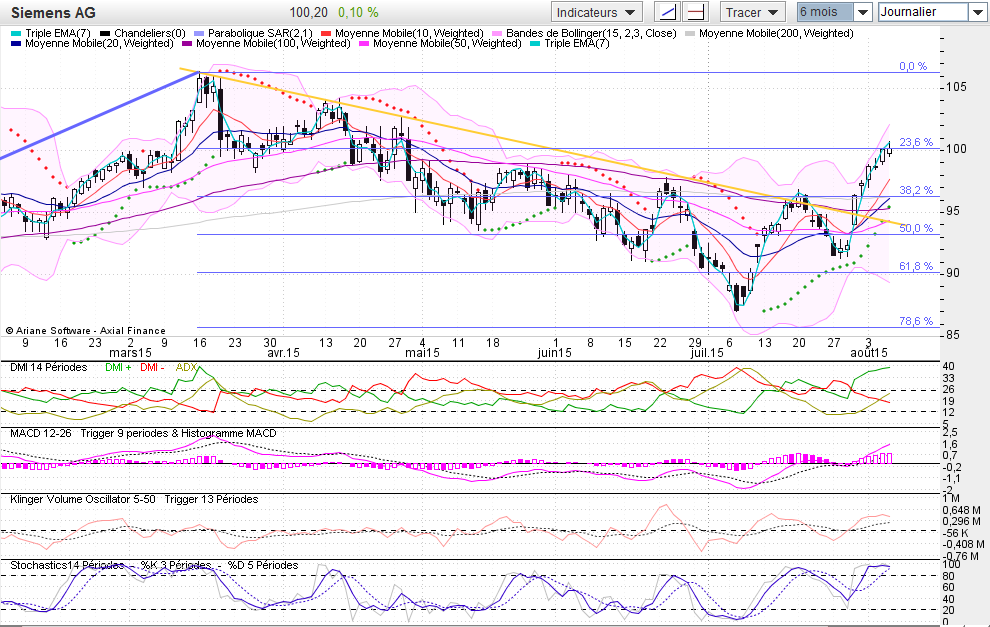Viewport: 990px width, 627px height.
Task: Select the diagonal trend line drawing tool
Action: (x=666, y=12)
